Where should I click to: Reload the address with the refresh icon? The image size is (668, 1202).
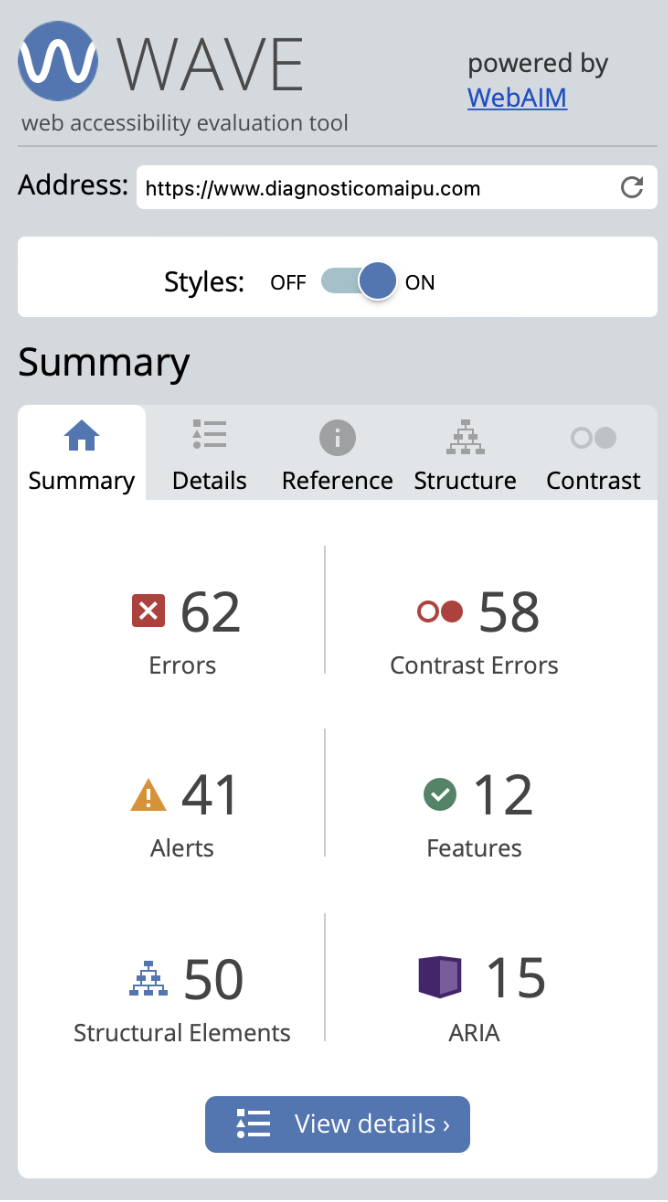click(632, 187)
